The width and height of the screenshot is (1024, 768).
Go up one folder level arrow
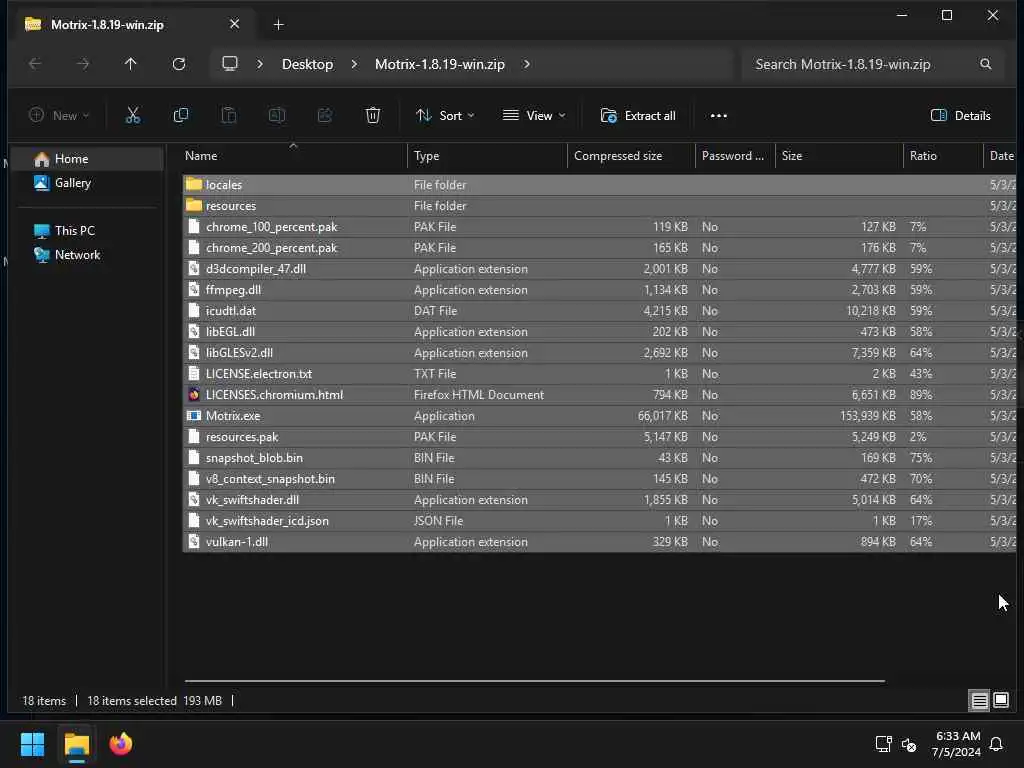(131, 64)
